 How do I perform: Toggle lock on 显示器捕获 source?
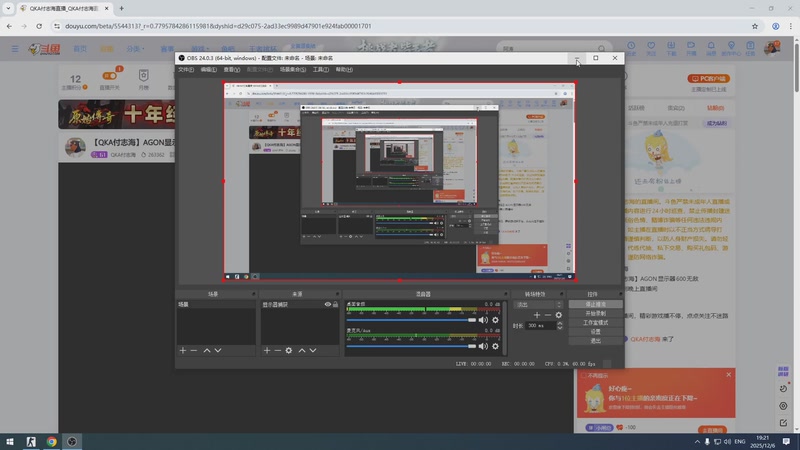[335, 305]
